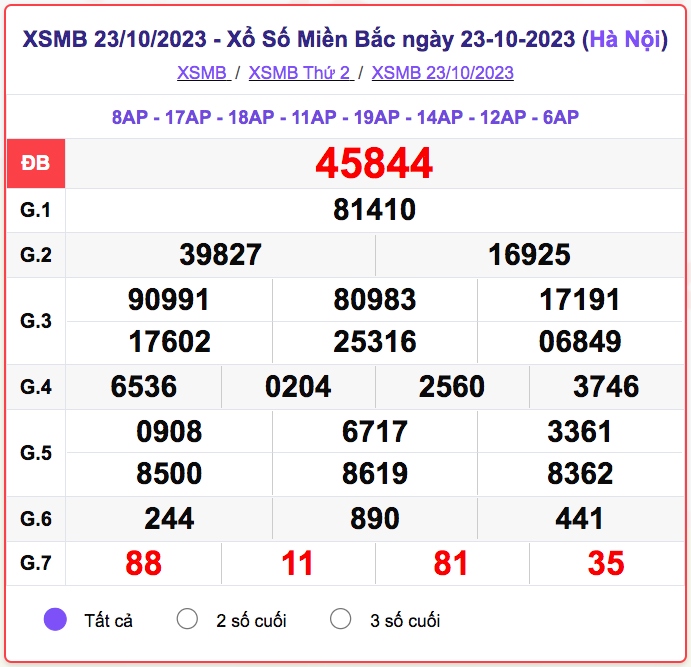Screen dimensions: 691x667
Task: Click third prize number 17602
Action: 169,342
